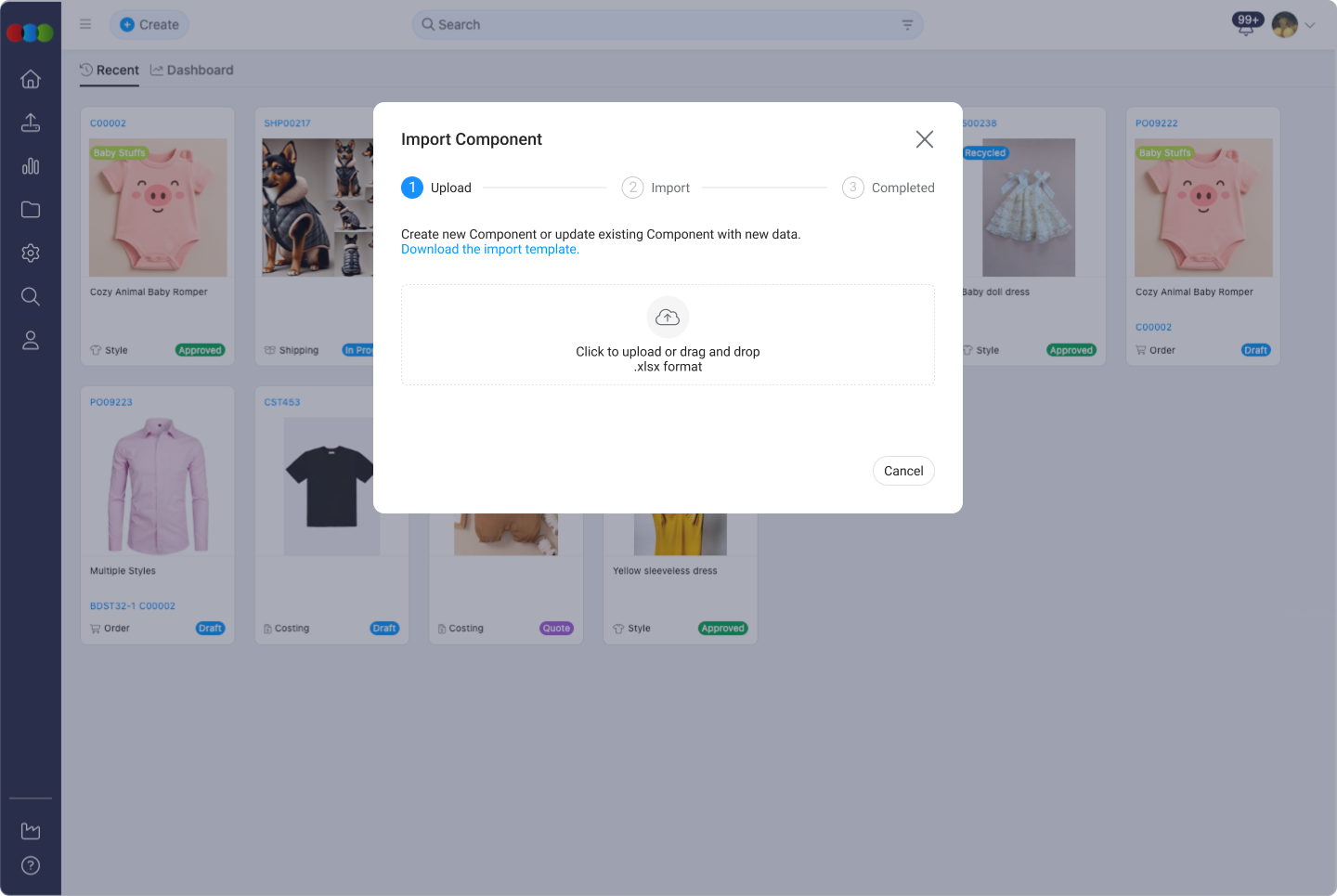This screenshot has width=1337, height=896.
Task: Open the factory section near sidebar bottom
Action: click(31, 831)
